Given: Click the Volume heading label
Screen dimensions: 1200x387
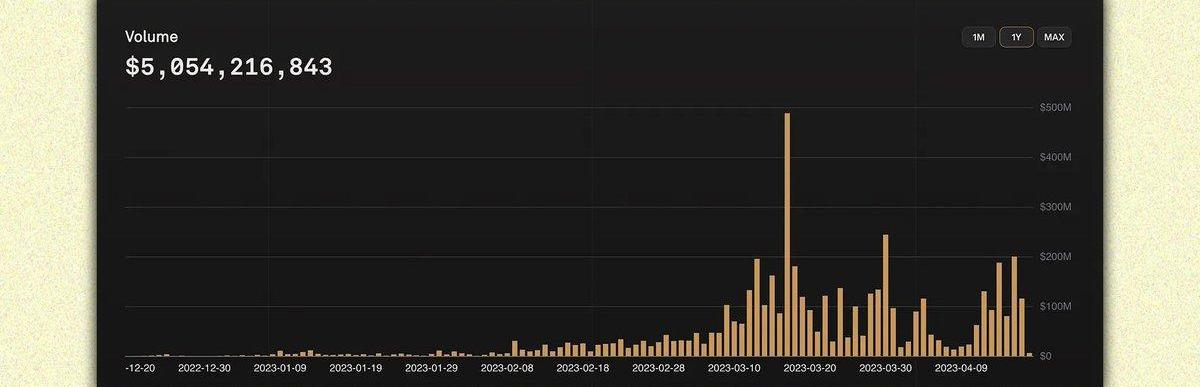Looking at the screenshot, I should pos(151,37).
